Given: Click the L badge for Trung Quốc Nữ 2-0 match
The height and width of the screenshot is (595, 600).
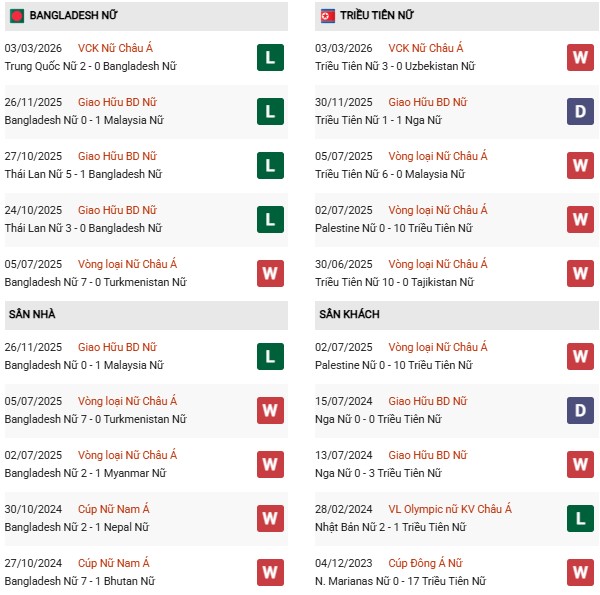Looking at the screenshot, I should (x=269, y=57).
